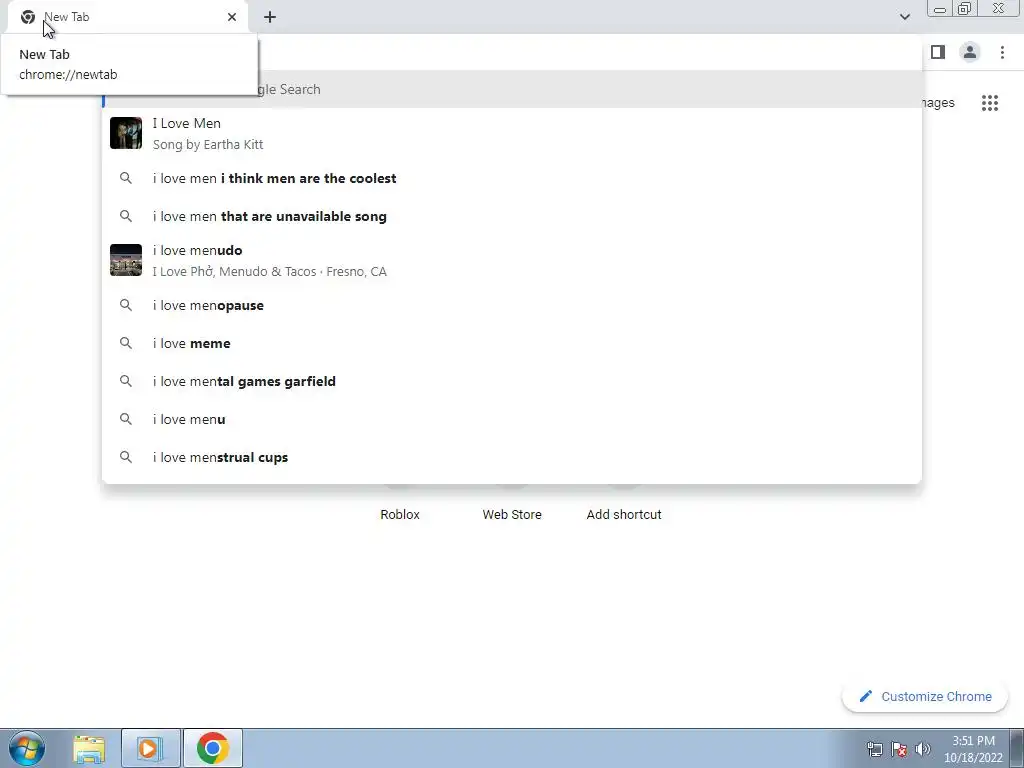Open the Web Store shortcut
This screenshot has width=1024, height=768.
(x=512, y=515)
